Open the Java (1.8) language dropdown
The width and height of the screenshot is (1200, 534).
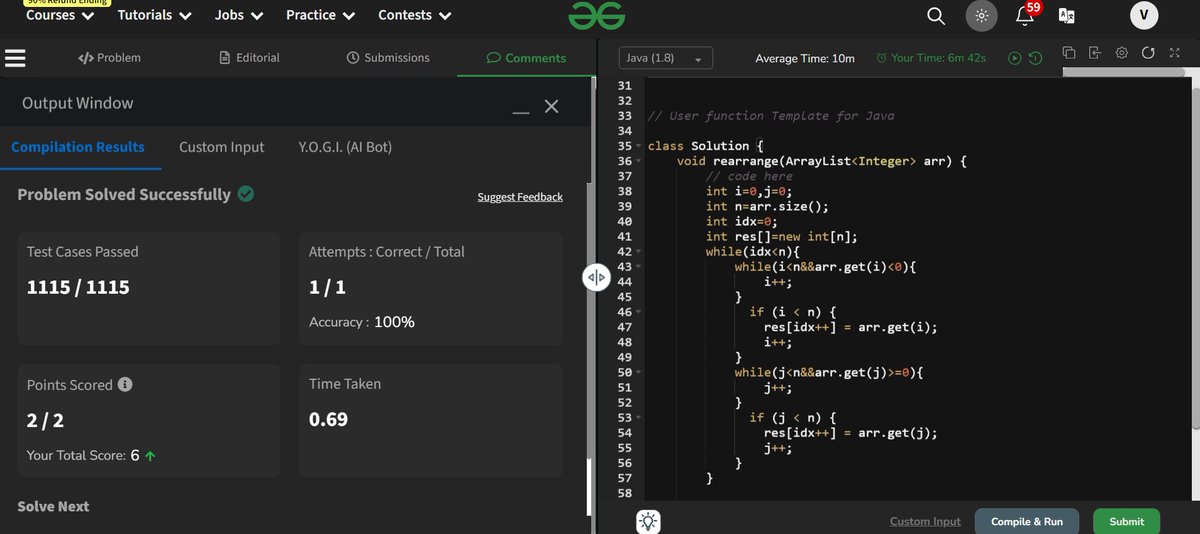click(666, 58)
